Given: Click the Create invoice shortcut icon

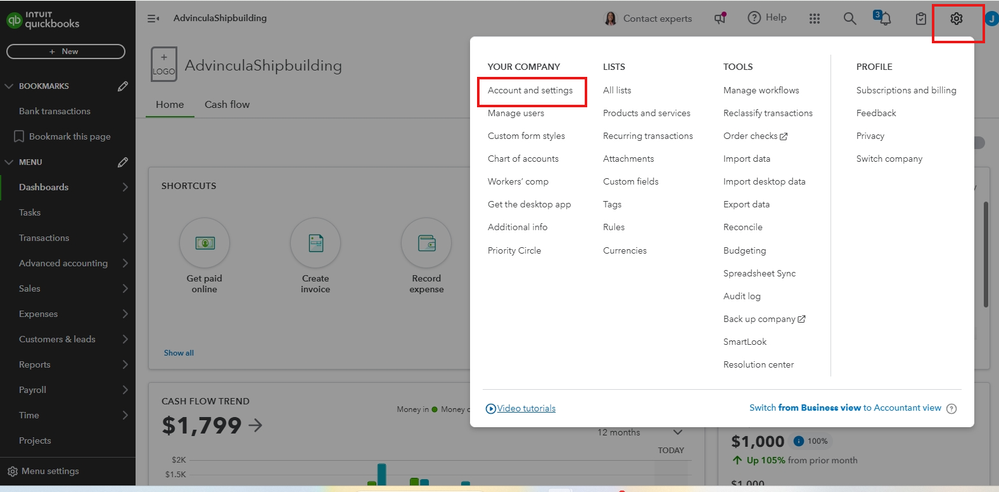Looking at the screenshot, I should click(315, 243).
